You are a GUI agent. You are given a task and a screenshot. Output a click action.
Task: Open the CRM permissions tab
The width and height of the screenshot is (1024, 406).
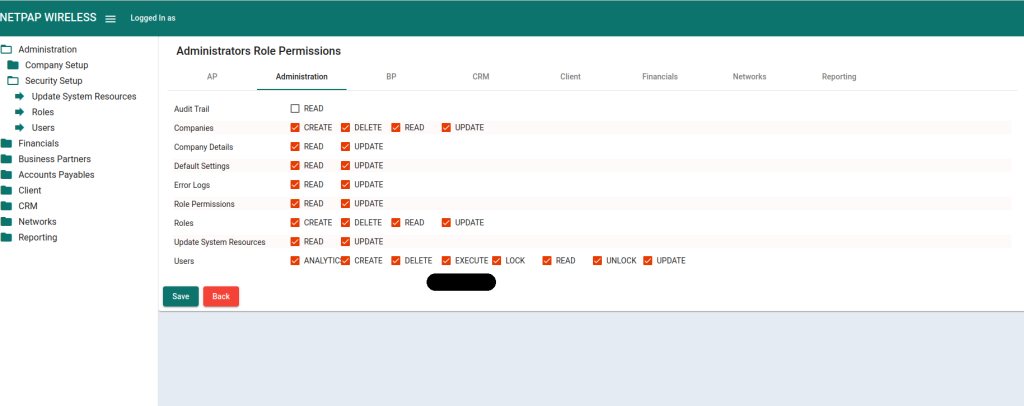pos(481,76)
